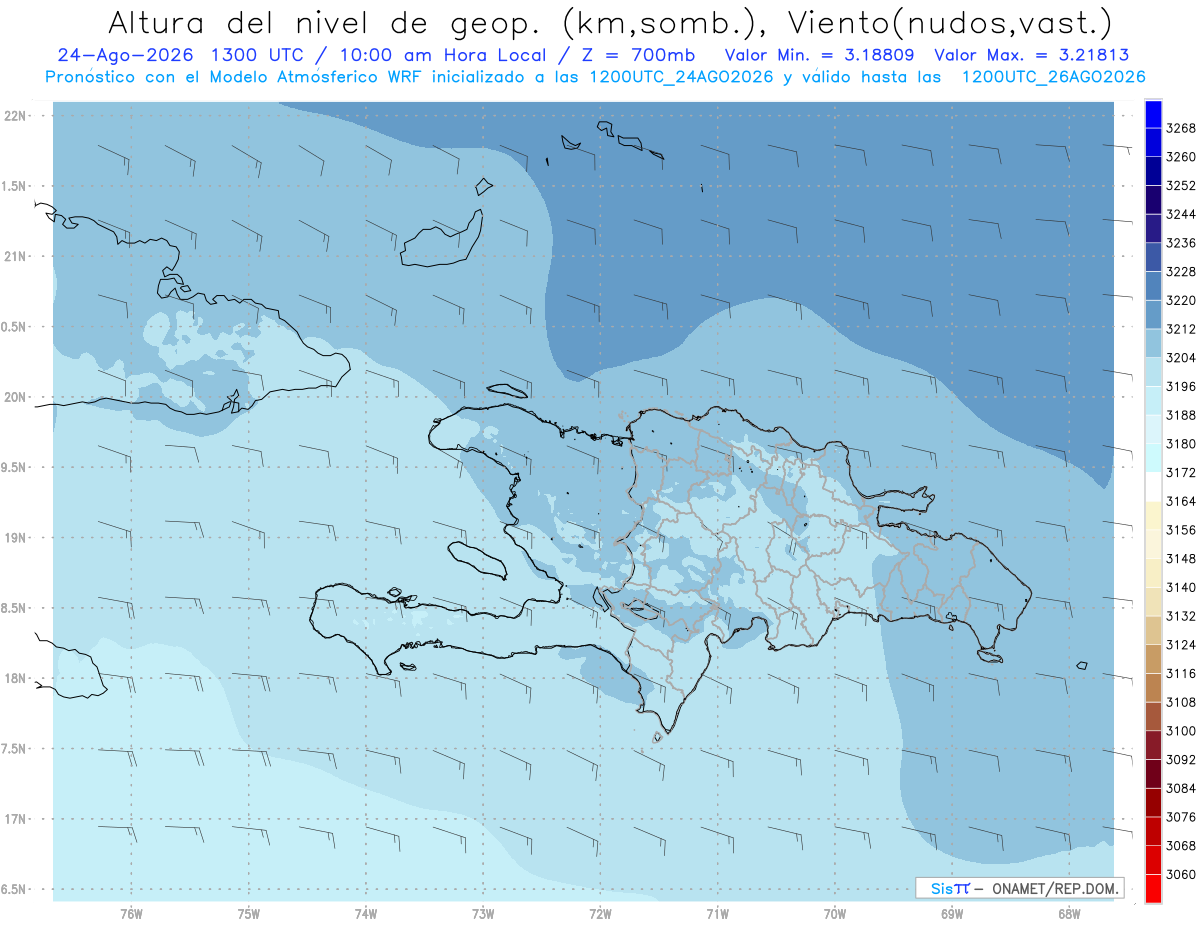Click the 18N latitude label
This screenshot has height=927, width=1200.
[14, 678]
